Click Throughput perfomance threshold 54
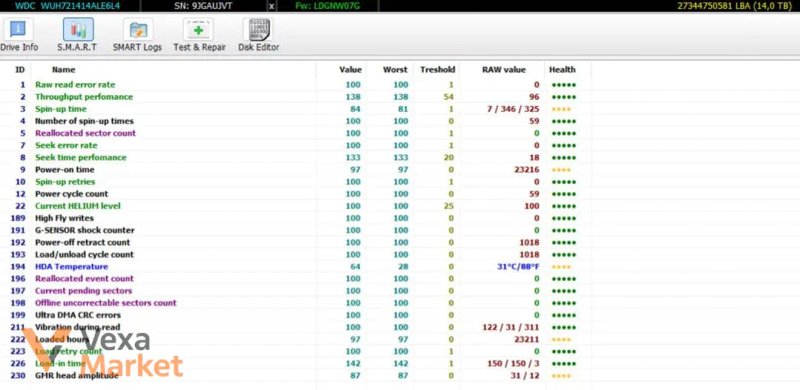Image resolution: width=800 pixels, height=390 pixels. point(449,97)
